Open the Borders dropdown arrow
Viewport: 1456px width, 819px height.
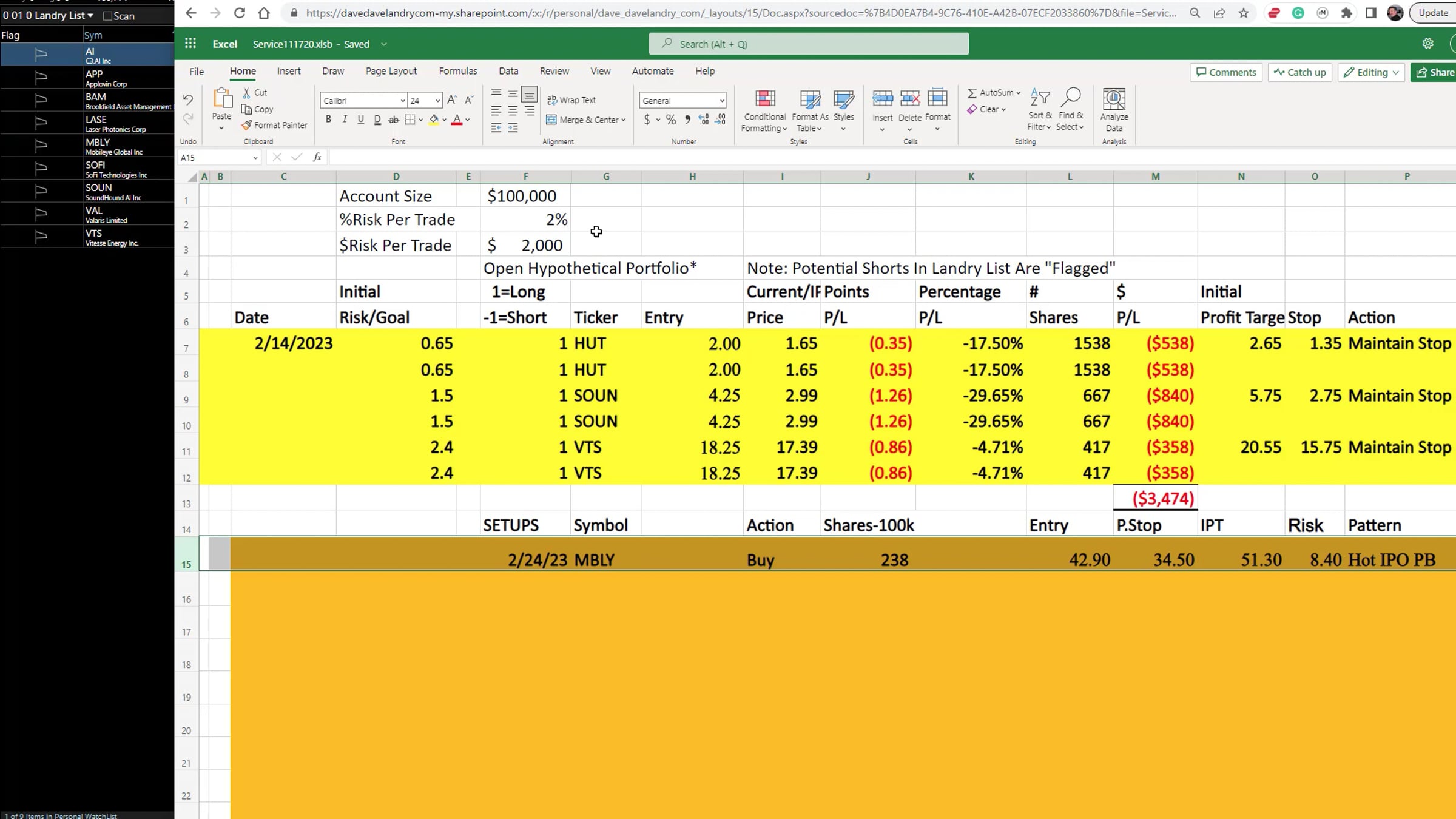coord(420,120)
